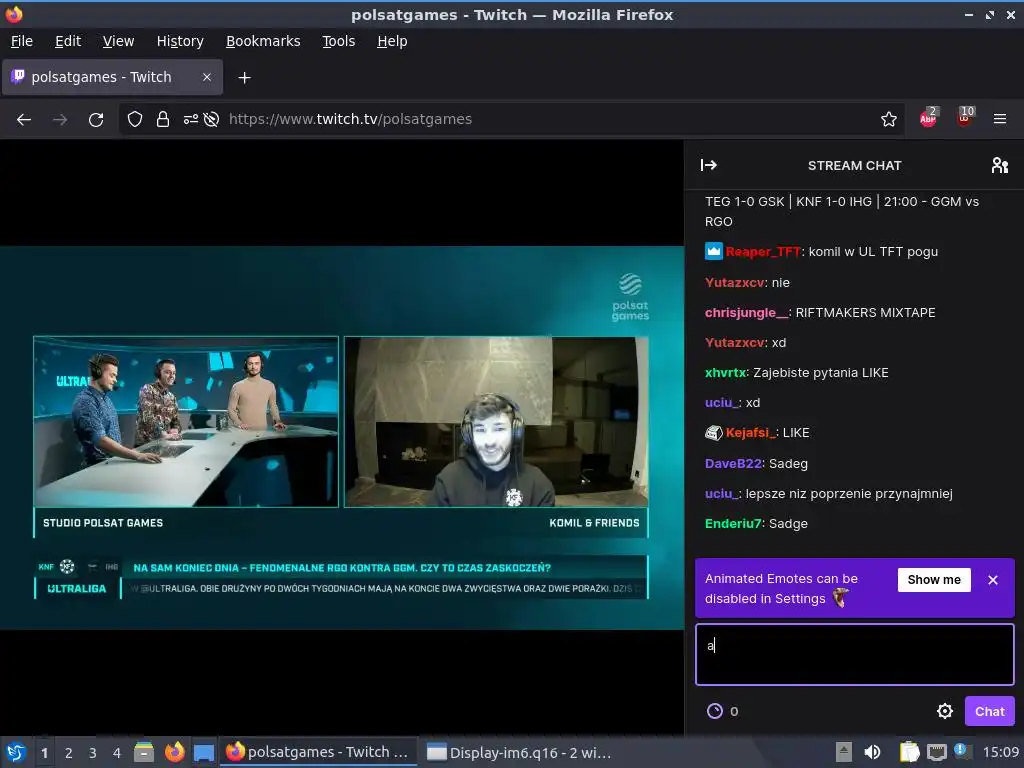Click the show desktop taskbar icon
Viewport: 1024px width, 768px height.
(x=204, y=752)
